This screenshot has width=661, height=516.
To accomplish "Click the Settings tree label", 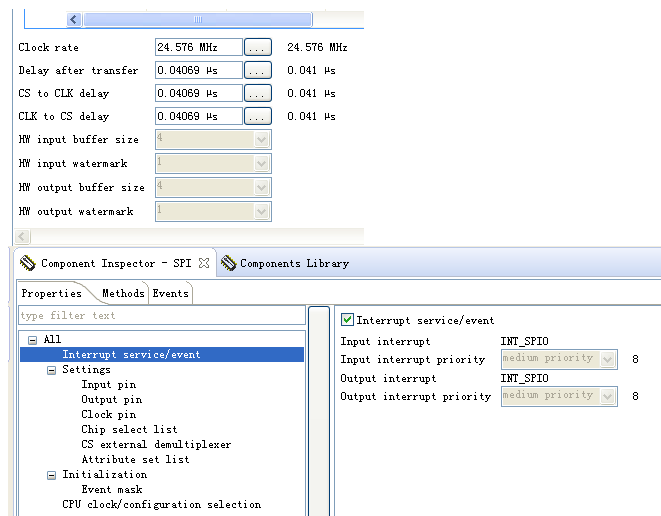I will tap(86, 370).
